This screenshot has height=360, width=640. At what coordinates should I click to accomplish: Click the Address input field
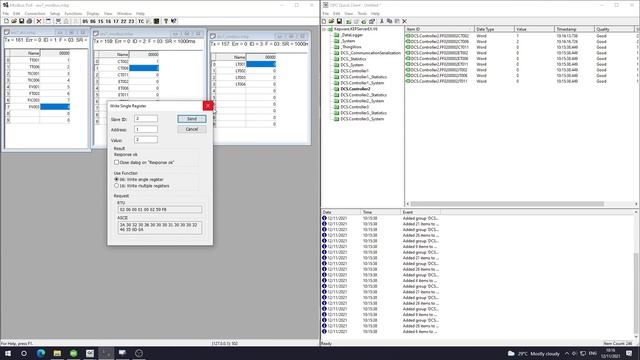coord(146,129)
